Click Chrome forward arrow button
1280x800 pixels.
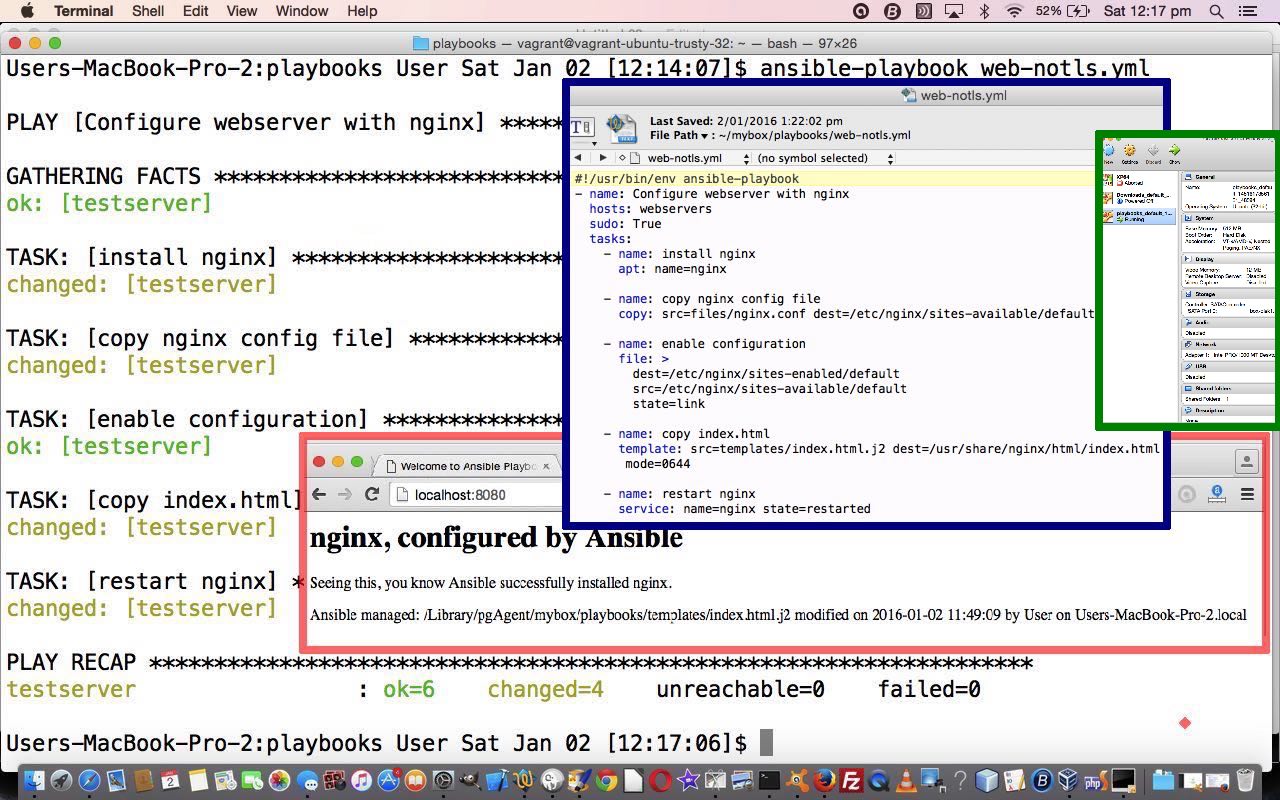pyautogui.click(x=345, y=494)
